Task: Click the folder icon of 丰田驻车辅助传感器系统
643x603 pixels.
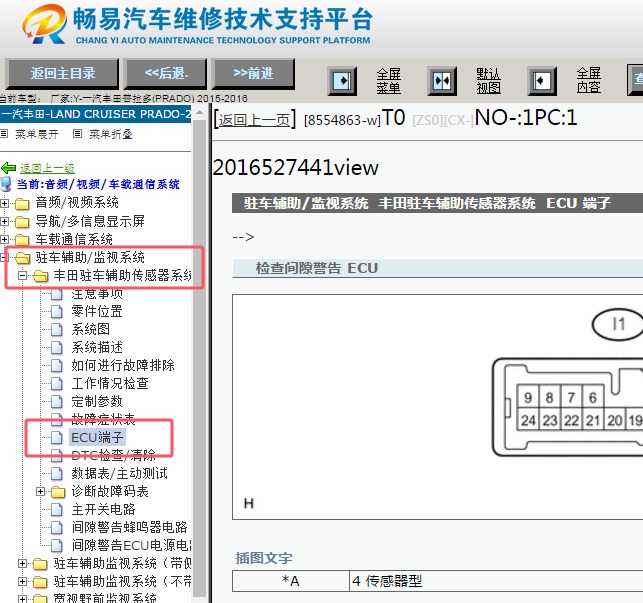Action: 40,276
